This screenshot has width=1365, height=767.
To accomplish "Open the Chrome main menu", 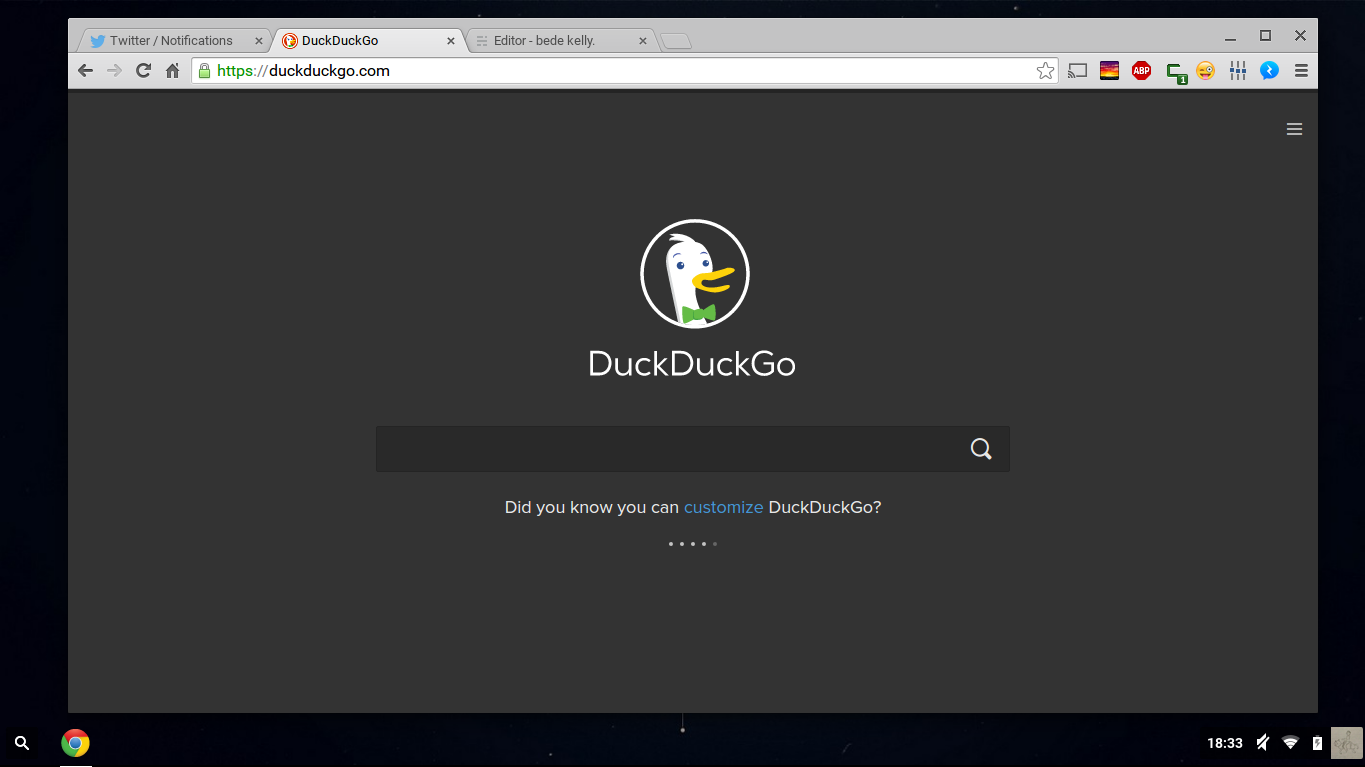I will click(x=1301, y=71).
